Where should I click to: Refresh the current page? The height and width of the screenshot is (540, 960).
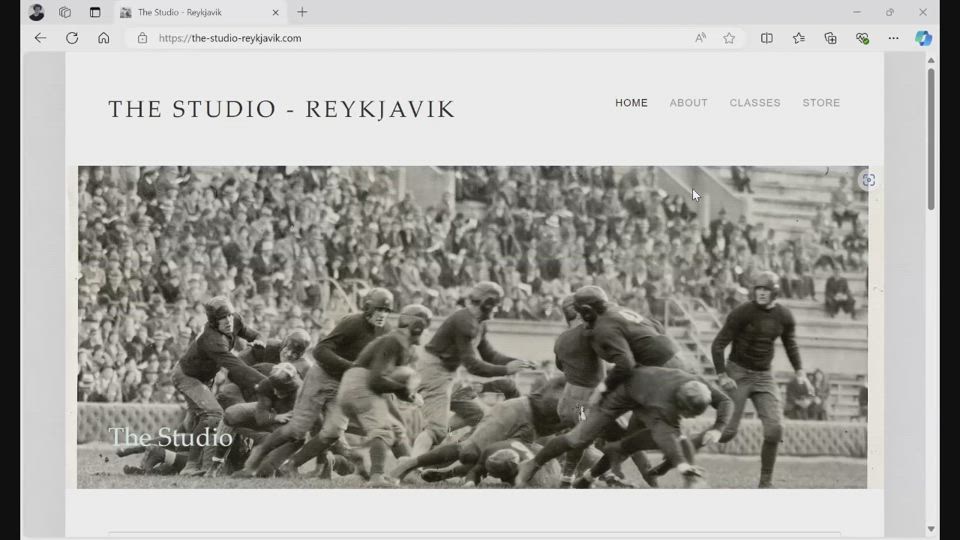point(72,38)
